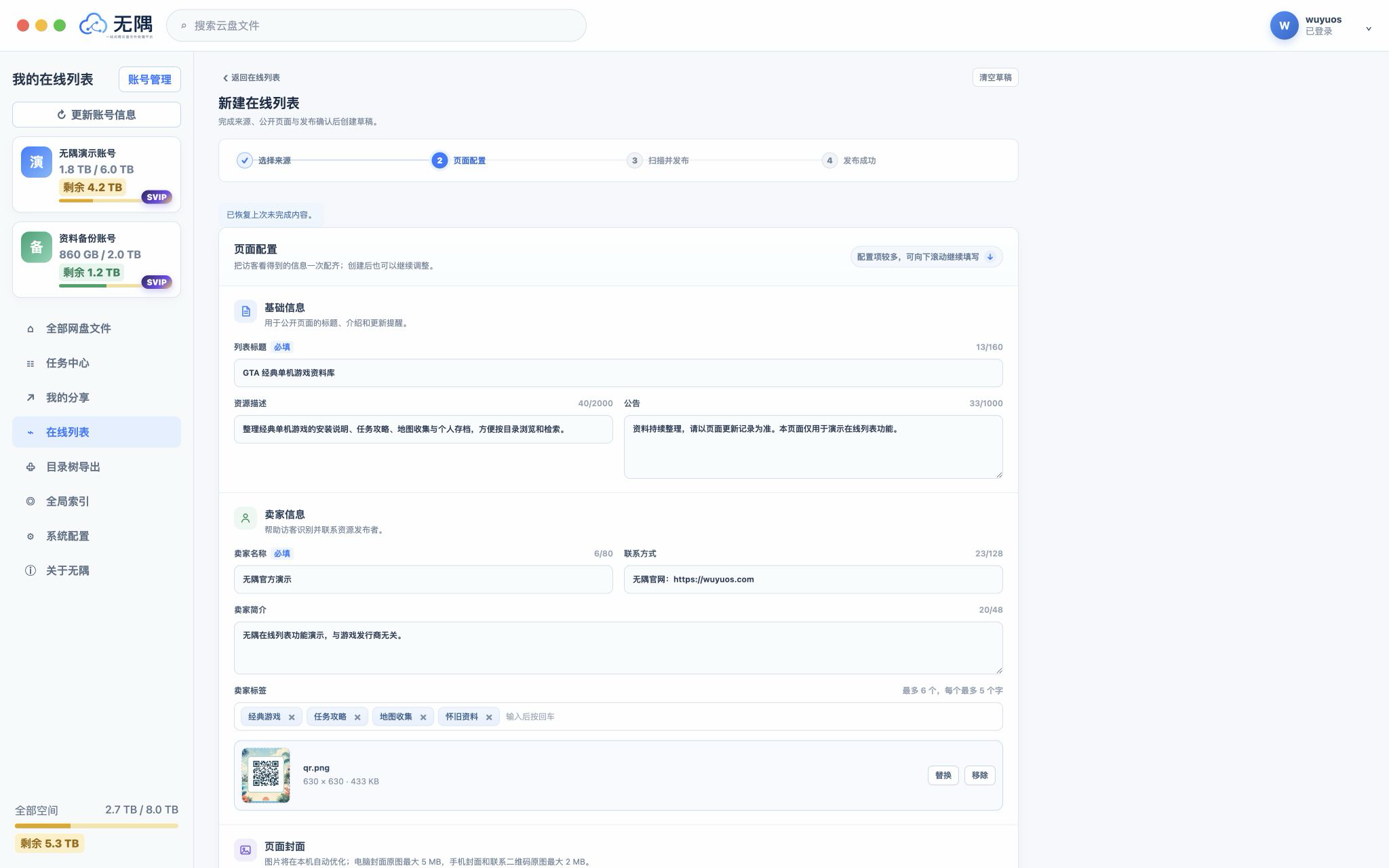Image resolution: width=1389 pixels, height=868 pixels.
Task: Open the wuyuos account dropdown arrow
Action: pos(1369,28)
